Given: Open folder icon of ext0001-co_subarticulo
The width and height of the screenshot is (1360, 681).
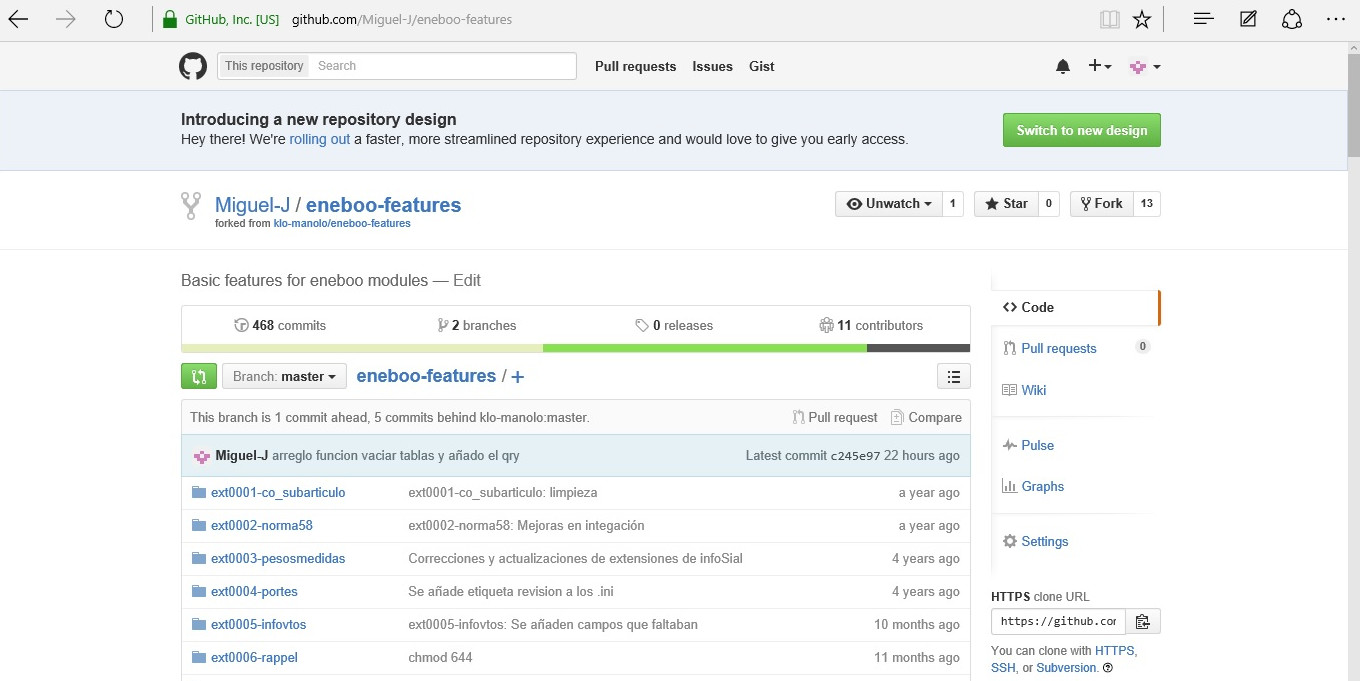Looking at the screenshot, I should [x=199, y=492].
